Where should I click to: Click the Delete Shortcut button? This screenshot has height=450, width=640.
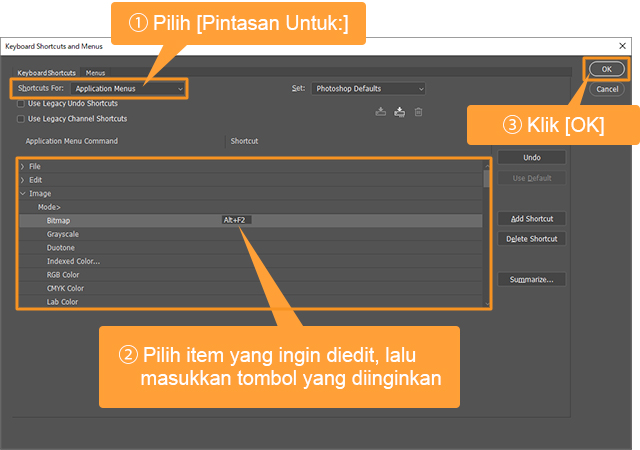pos(532,239)
